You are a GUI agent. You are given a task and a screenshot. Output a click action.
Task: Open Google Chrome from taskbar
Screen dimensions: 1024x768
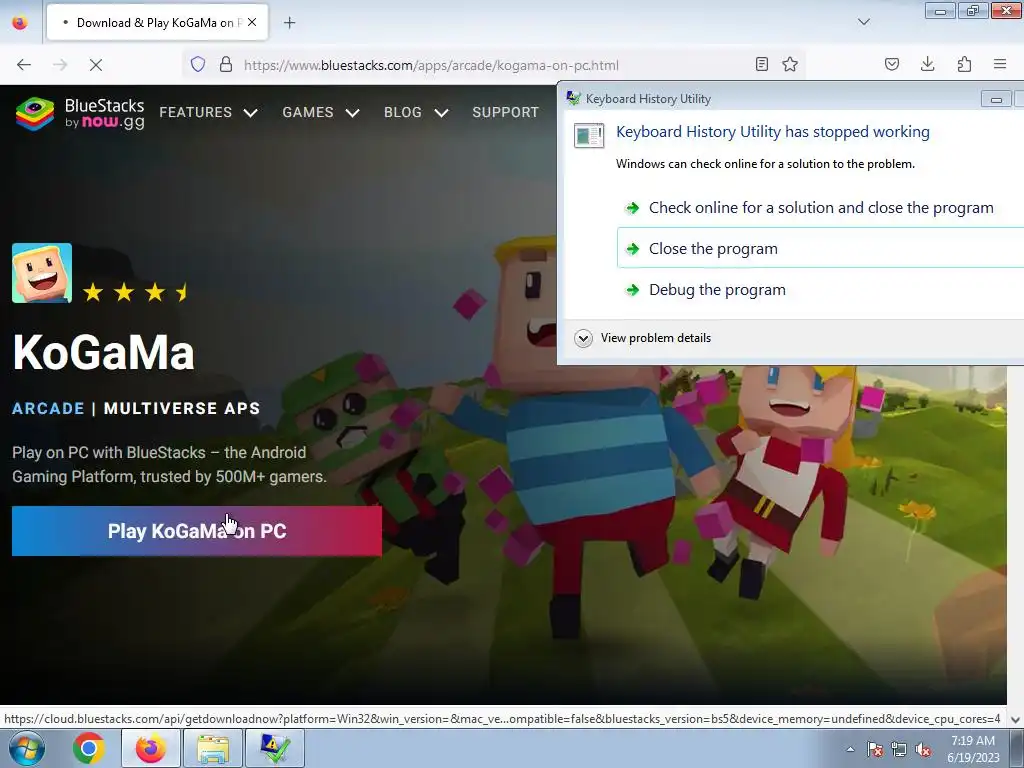pos(89,748)
